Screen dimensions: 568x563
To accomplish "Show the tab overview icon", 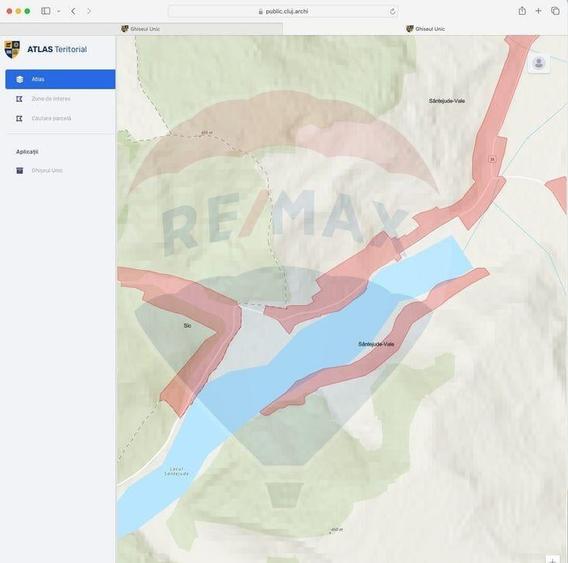I will pos(555,11).
